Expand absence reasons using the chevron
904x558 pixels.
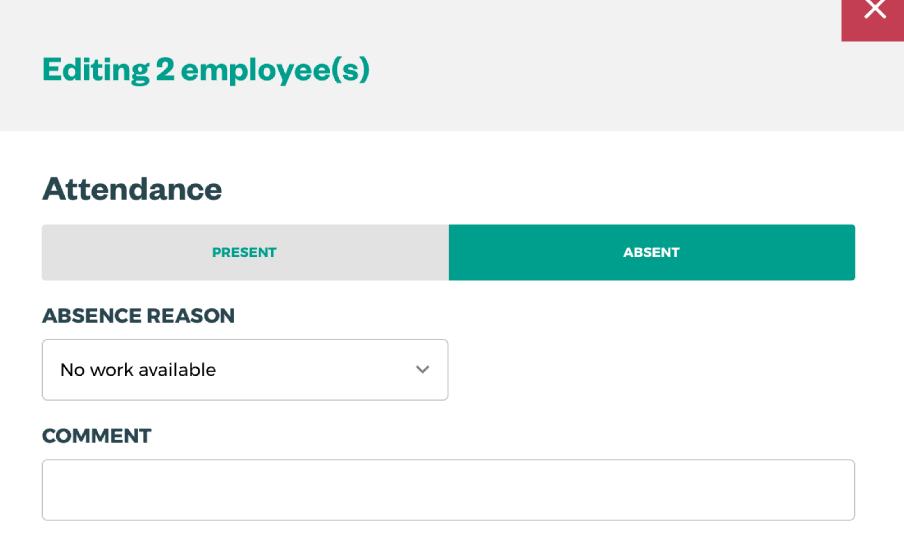(x=422, y=370)
